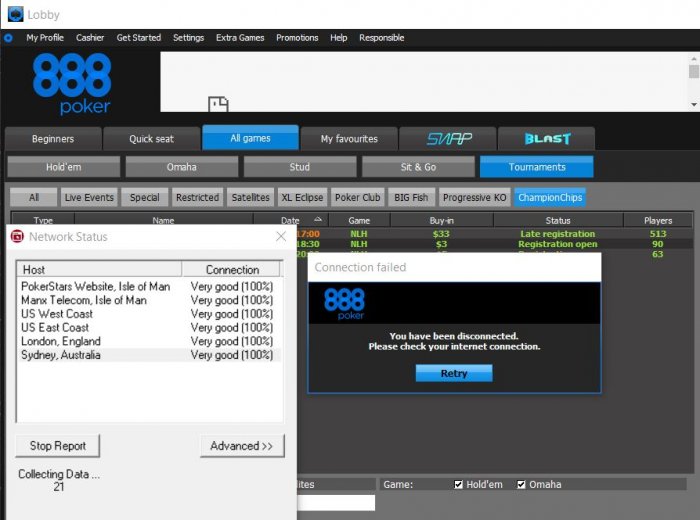The image size is (700, 520).
Task: Click the banner scrollbar up arrow
Action: 694,58
